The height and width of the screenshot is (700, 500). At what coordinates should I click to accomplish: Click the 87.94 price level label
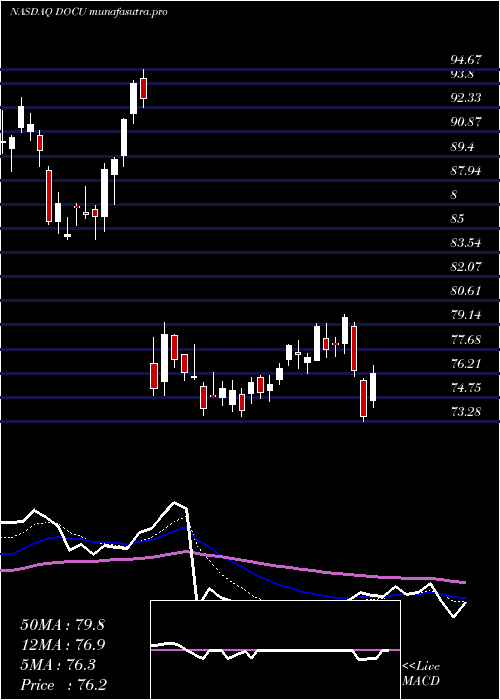point(466,171)
